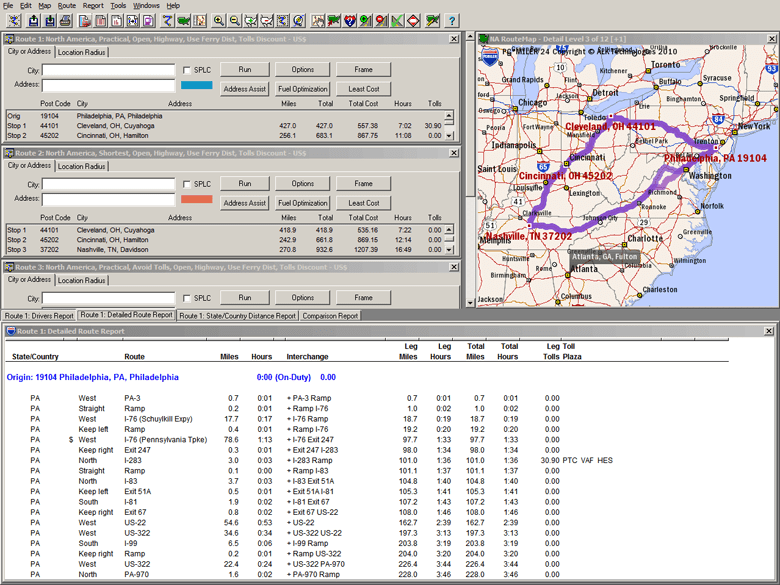The height and width of the screenshot is (585, 780).
Task: Click the Nashville, TN 37202 map label
Action: coord(528,236)
